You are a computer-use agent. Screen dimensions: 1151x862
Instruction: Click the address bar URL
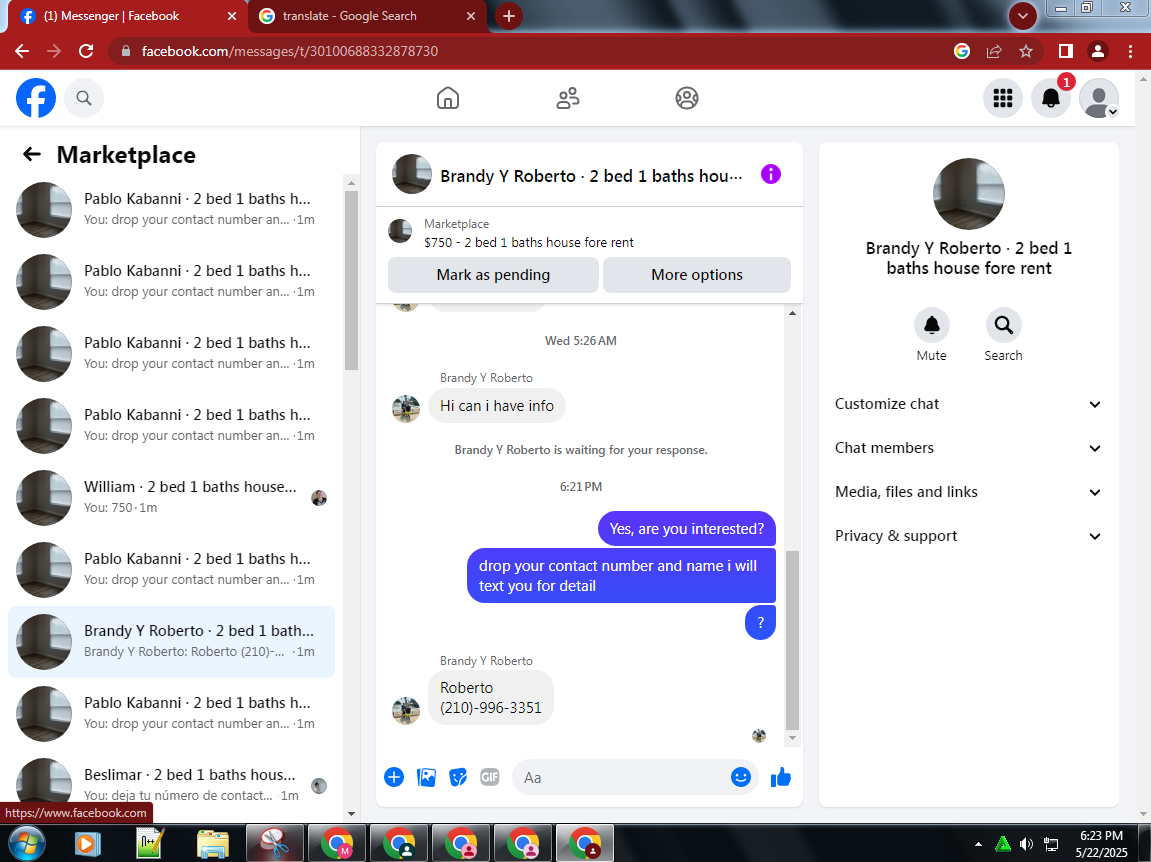[x=290, y=51]
